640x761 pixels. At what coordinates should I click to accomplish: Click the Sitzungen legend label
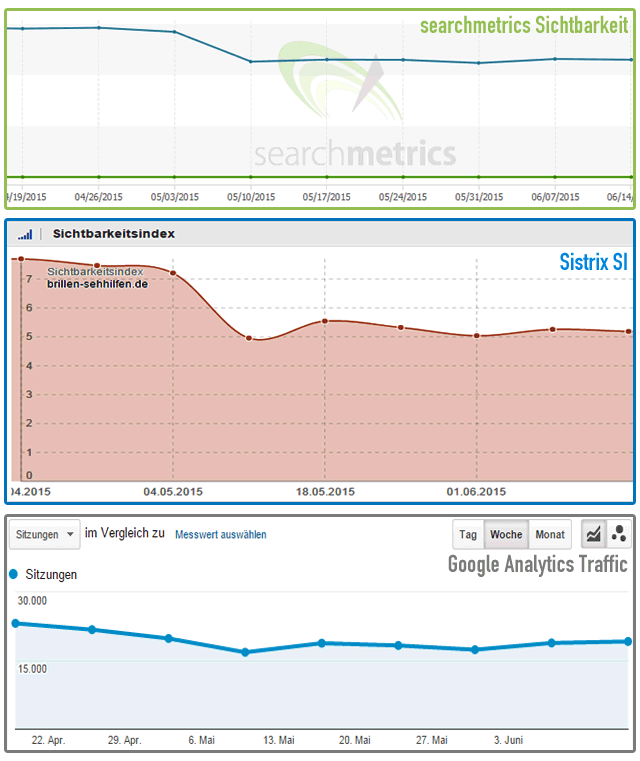pos(51,575)
